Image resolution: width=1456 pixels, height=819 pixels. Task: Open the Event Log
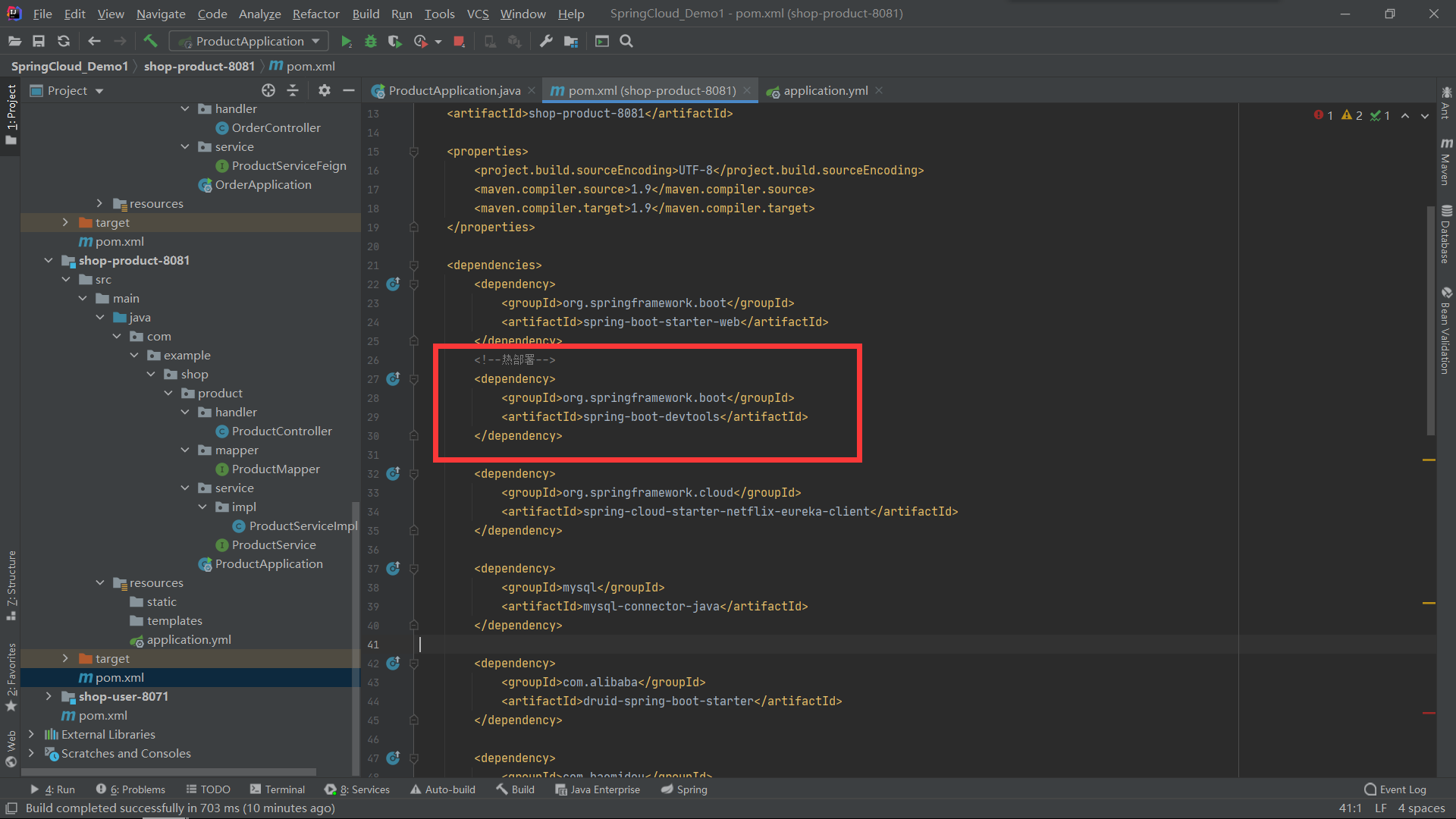tap(1395, 789)
